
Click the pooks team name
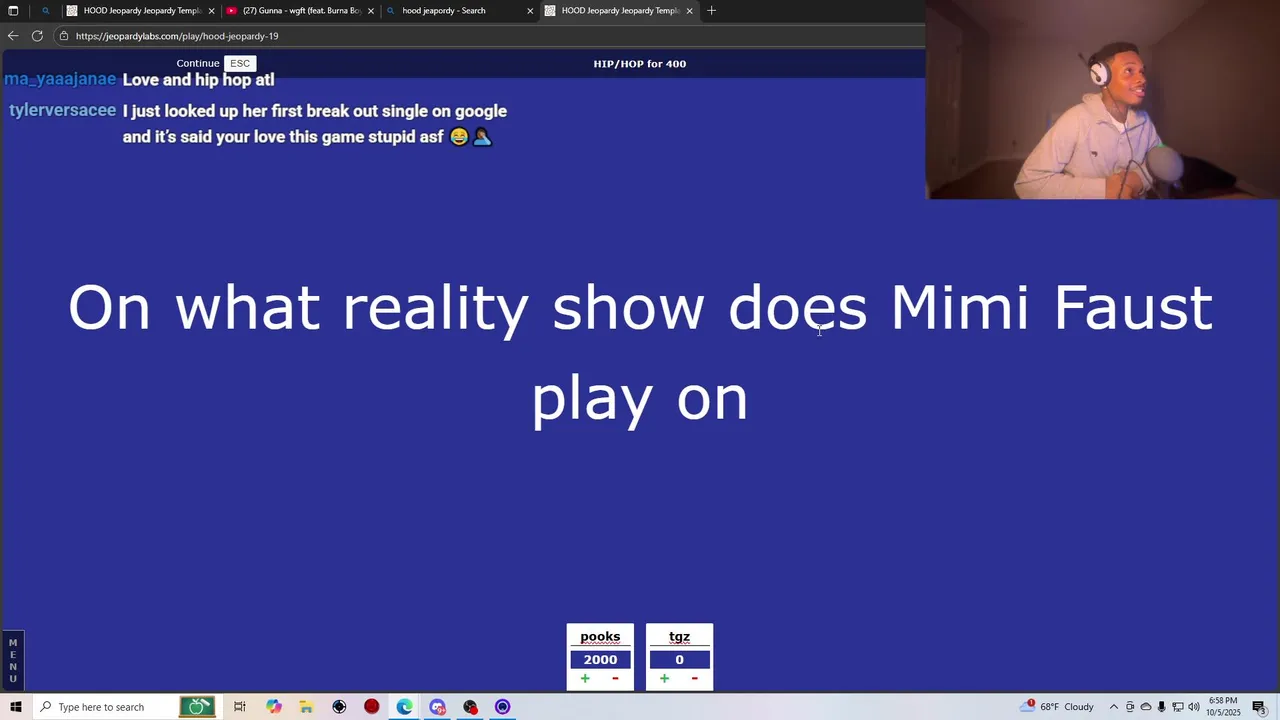[600, 637]
